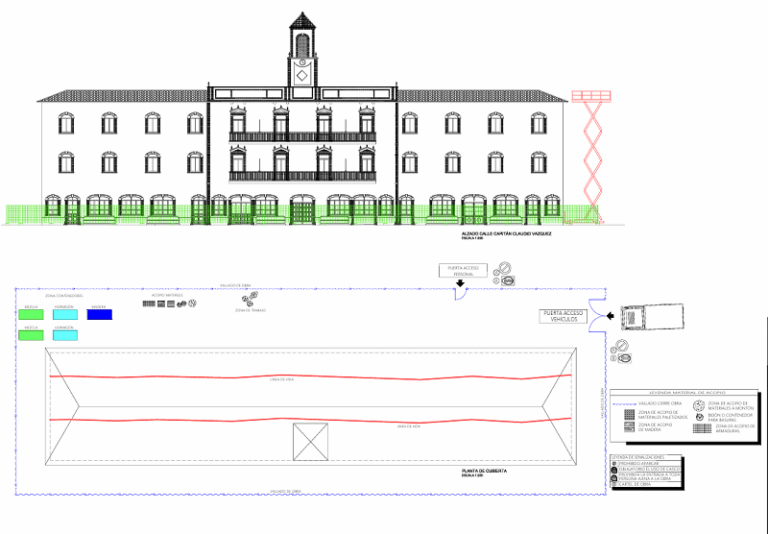Select the arrow pointing at vehicle gate
The height and width of the screenshot is (534, 768).
pyautogui.click(x=610, y=316)
